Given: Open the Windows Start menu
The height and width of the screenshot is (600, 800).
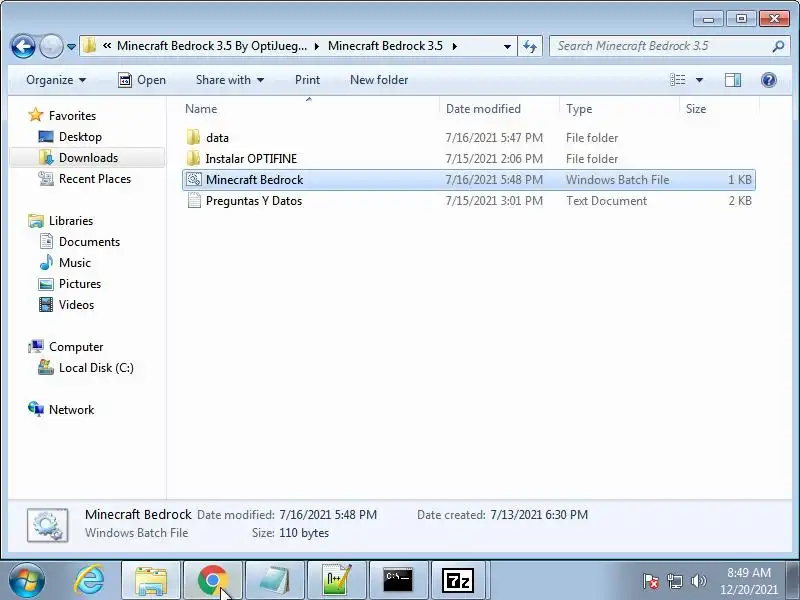Looking at the screenshot, I should [27, 580].
